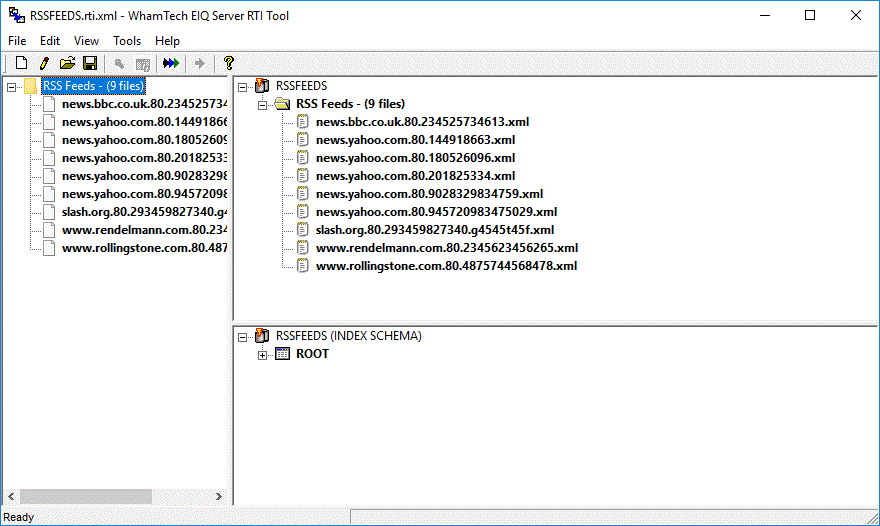Select news.yahoo.com.80.945720983475029.xml in right tree
Screen dimensions: 880x526
tap(436, 211)
